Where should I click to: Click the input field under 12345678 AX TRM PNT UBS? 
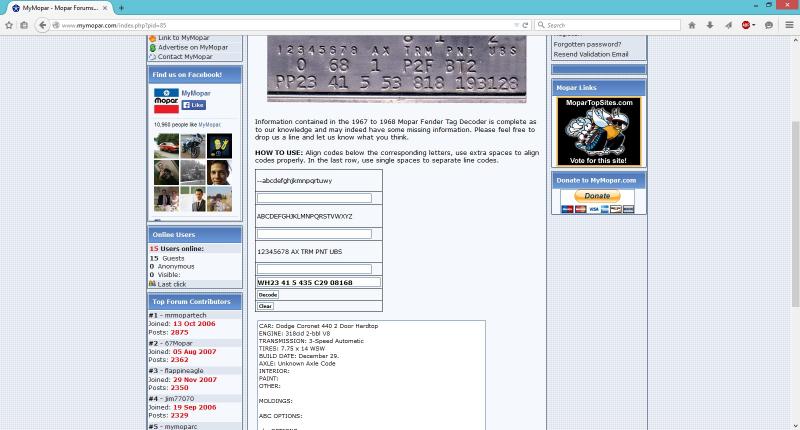pyautogui.click(x=314, y=269)
